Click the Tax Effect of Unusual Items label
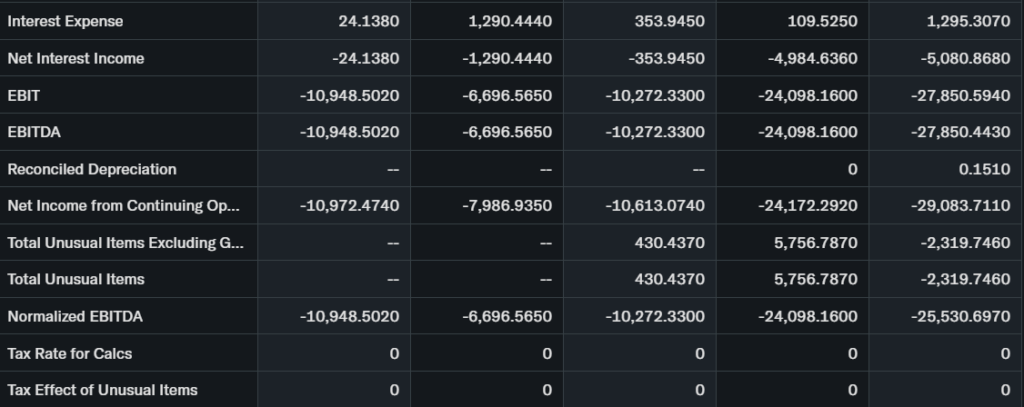Viewport: 1024px width, 407px height. (x=102, y=389)
